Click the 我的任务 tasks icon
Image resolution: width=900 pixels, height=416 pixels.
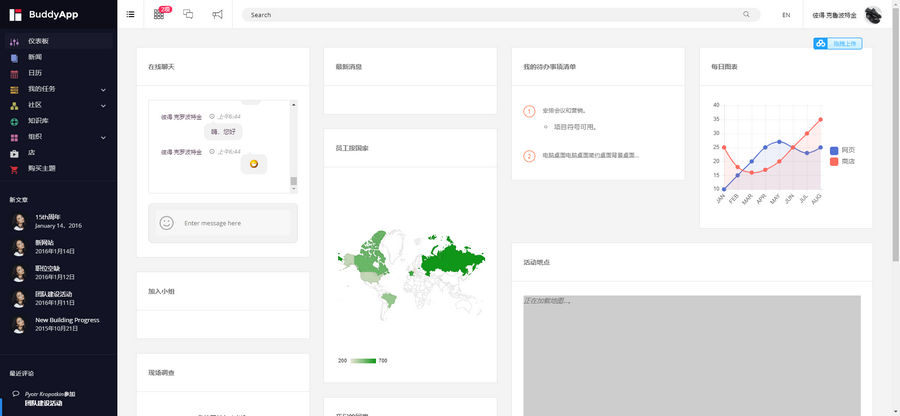point(14,90)
